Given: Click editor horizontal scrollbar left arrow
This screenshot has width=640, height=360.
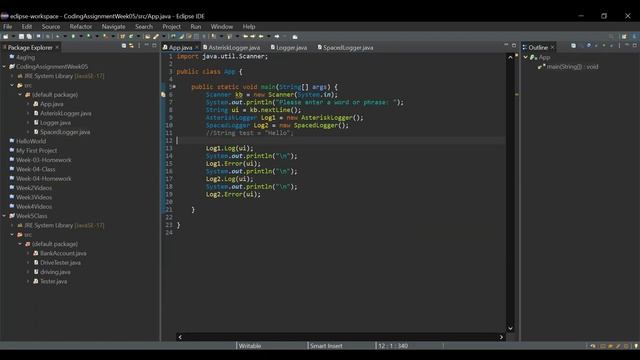Looking at the screenshot, I should click(180, 337).
